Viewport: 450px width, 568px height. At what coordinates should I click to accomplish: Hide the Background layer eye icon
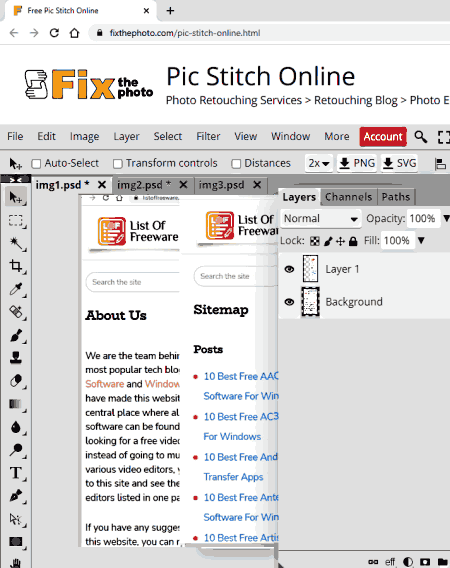coord(289,302)
